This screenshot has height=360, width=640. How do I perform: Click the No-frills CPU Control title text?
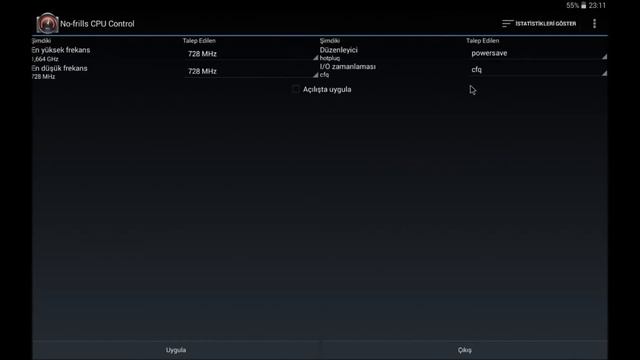(x=97, y=24)
